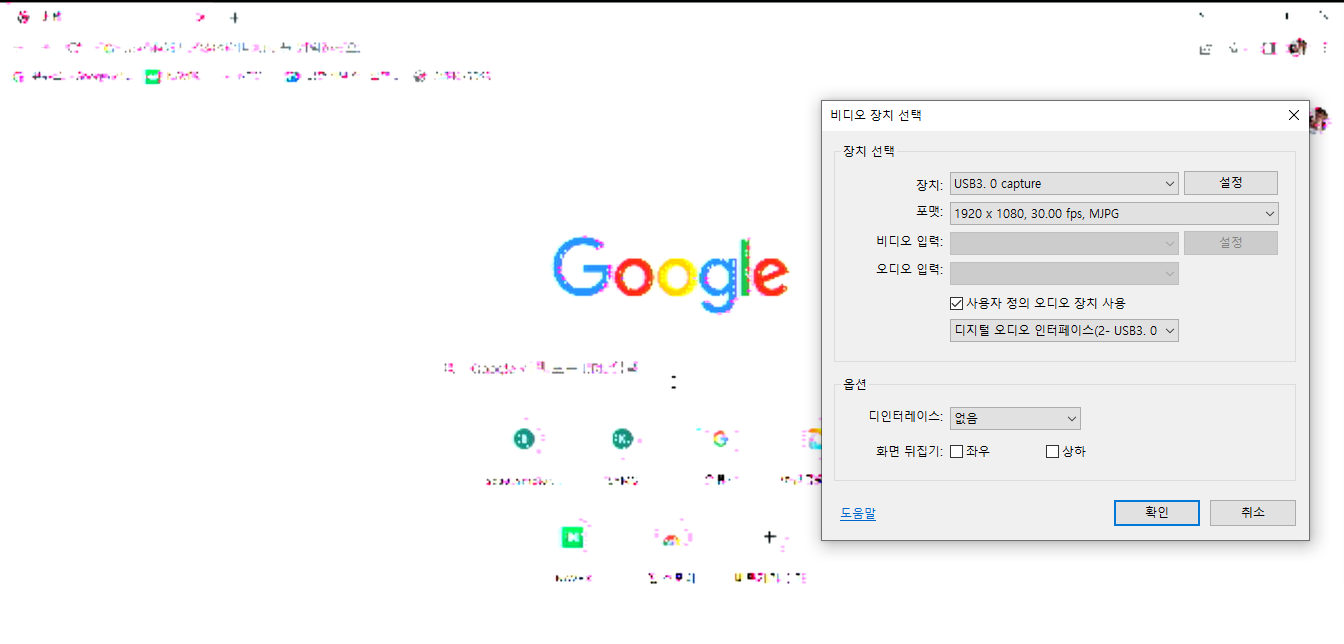Viewport: 1344px width, 644px height.
Task: Click the greyed 설정 button beside 비디오 입력
Action: pos(1231,243)
